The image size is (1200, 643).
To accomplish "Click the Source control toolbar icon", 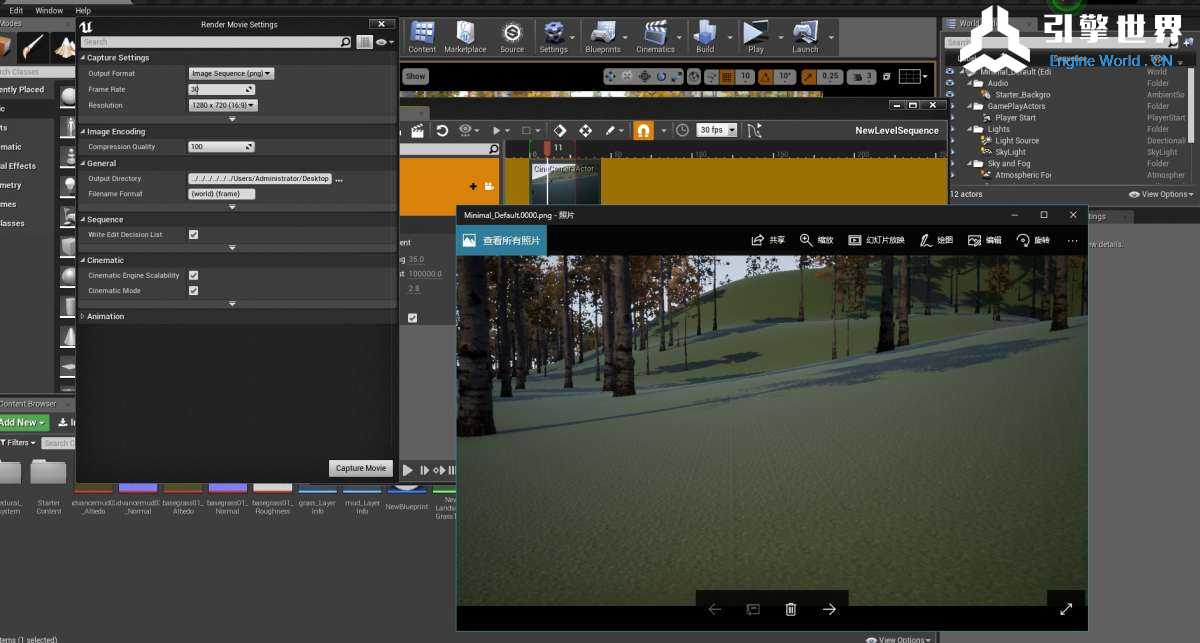I will (x=512, y=37).
